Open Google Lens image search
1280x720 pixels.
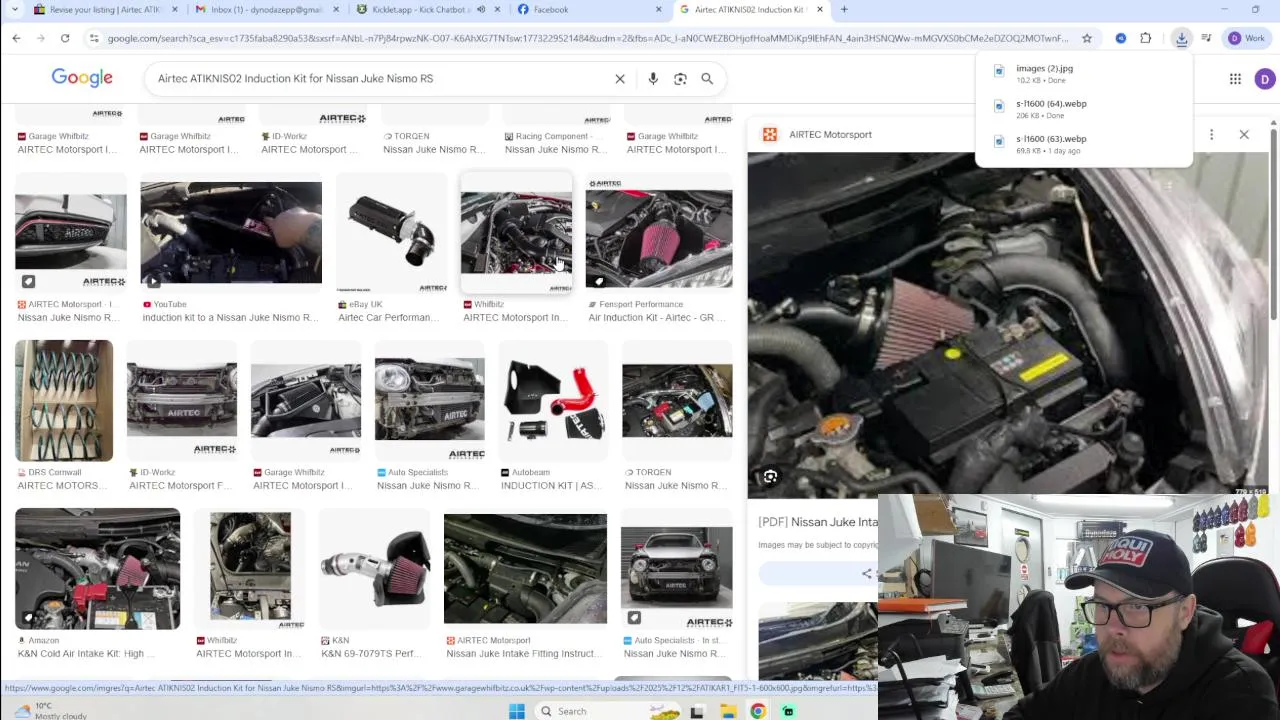coord(680,78)
